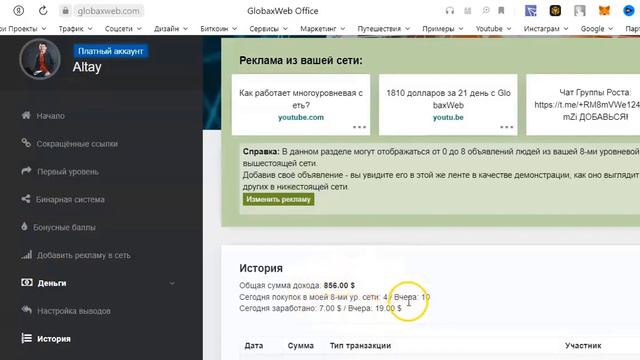Open the blue extension icon in the toolbar
640x360 pixels.
pyautogui.click(x=531, y=11)
